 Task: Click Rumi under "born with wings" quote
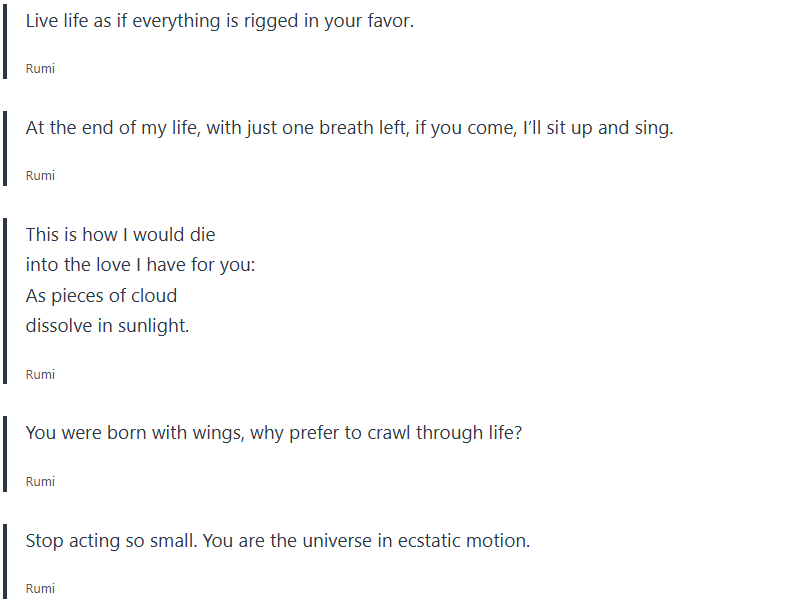[x=40, y=482]
